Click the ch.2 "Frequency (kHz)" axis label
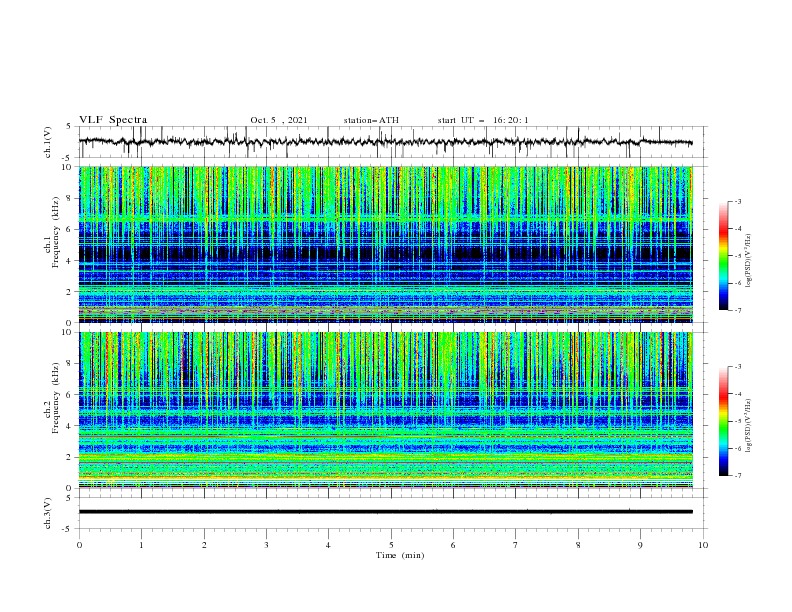Viewport: 792px width, 612px height. click(x=56, y=398)
